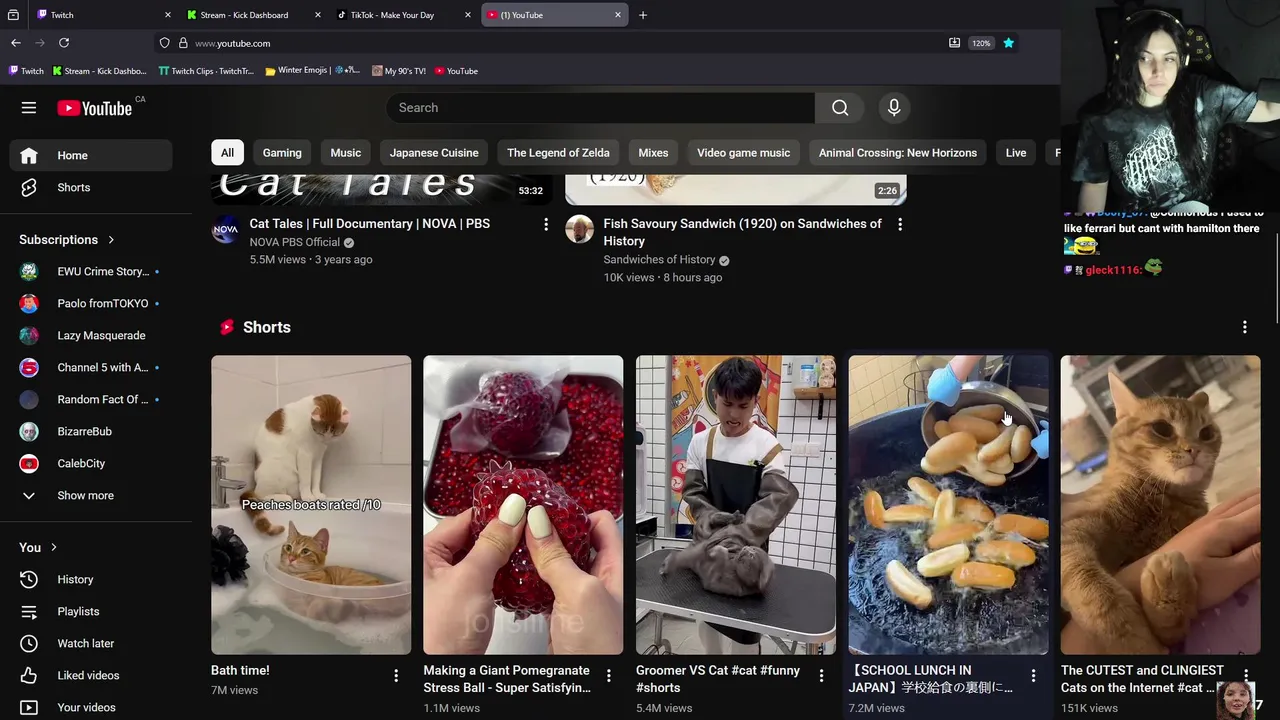The width and height of the screenshot is (1280, 720).
Task: Select the Music filter chip
Action: pos(346,153)
